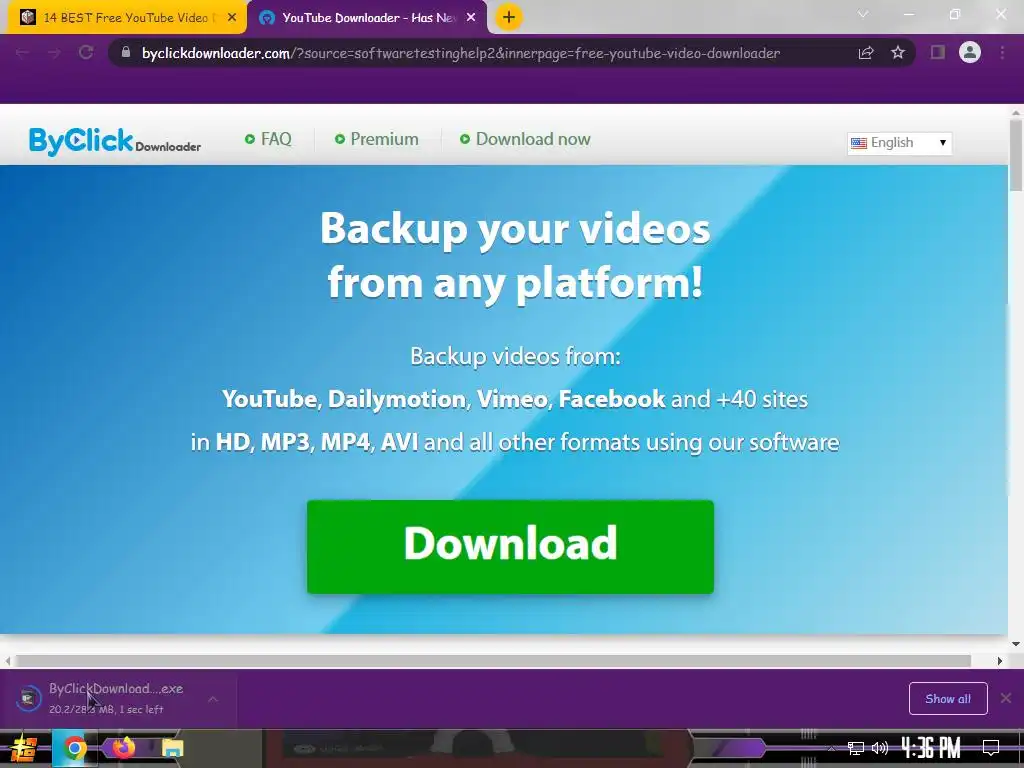Image resolution: width=1024 pixels, height=768 pixels.
Task: Toggle the browser side panel icon
Action: (x=938, y=52)
